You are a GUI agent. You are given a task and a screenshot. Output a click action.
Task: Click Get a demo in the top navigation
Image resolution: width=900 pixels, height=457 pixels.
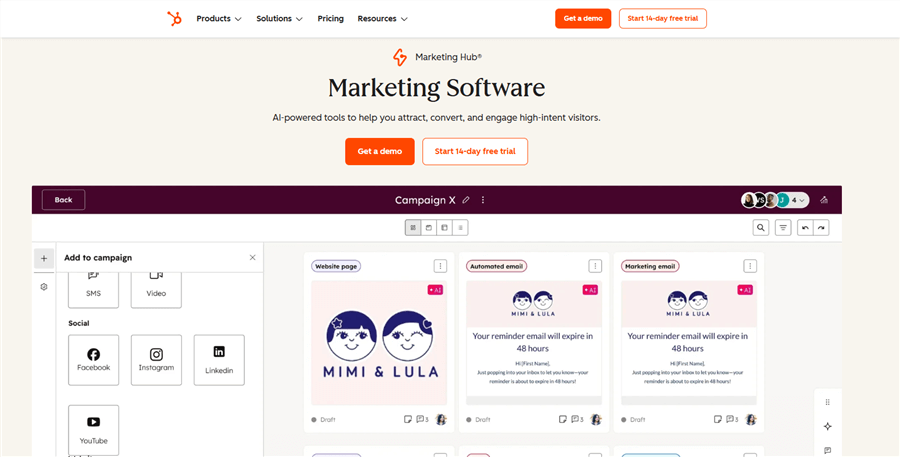pos(583,18)
